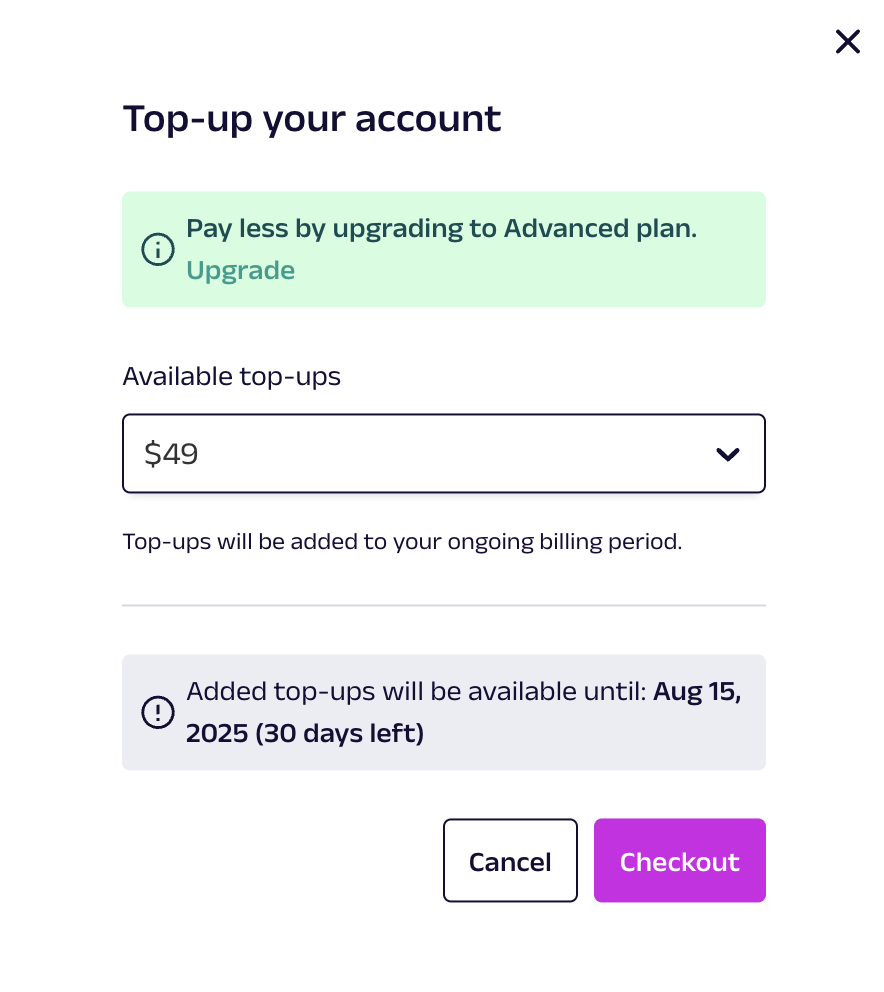
Task: Close the top-up dialog with the X icon
Action: point(847,42)
